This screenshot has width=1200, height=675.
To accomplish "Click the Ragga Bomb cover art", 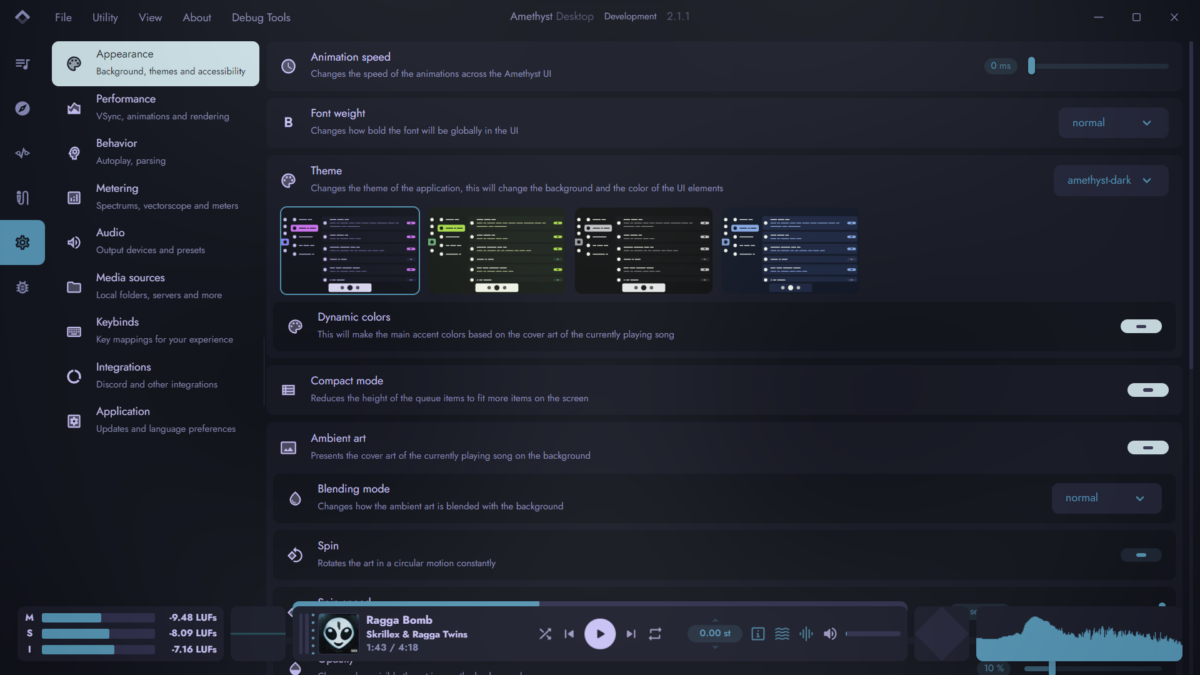I will pyautogui.click(x=338, y=634).
